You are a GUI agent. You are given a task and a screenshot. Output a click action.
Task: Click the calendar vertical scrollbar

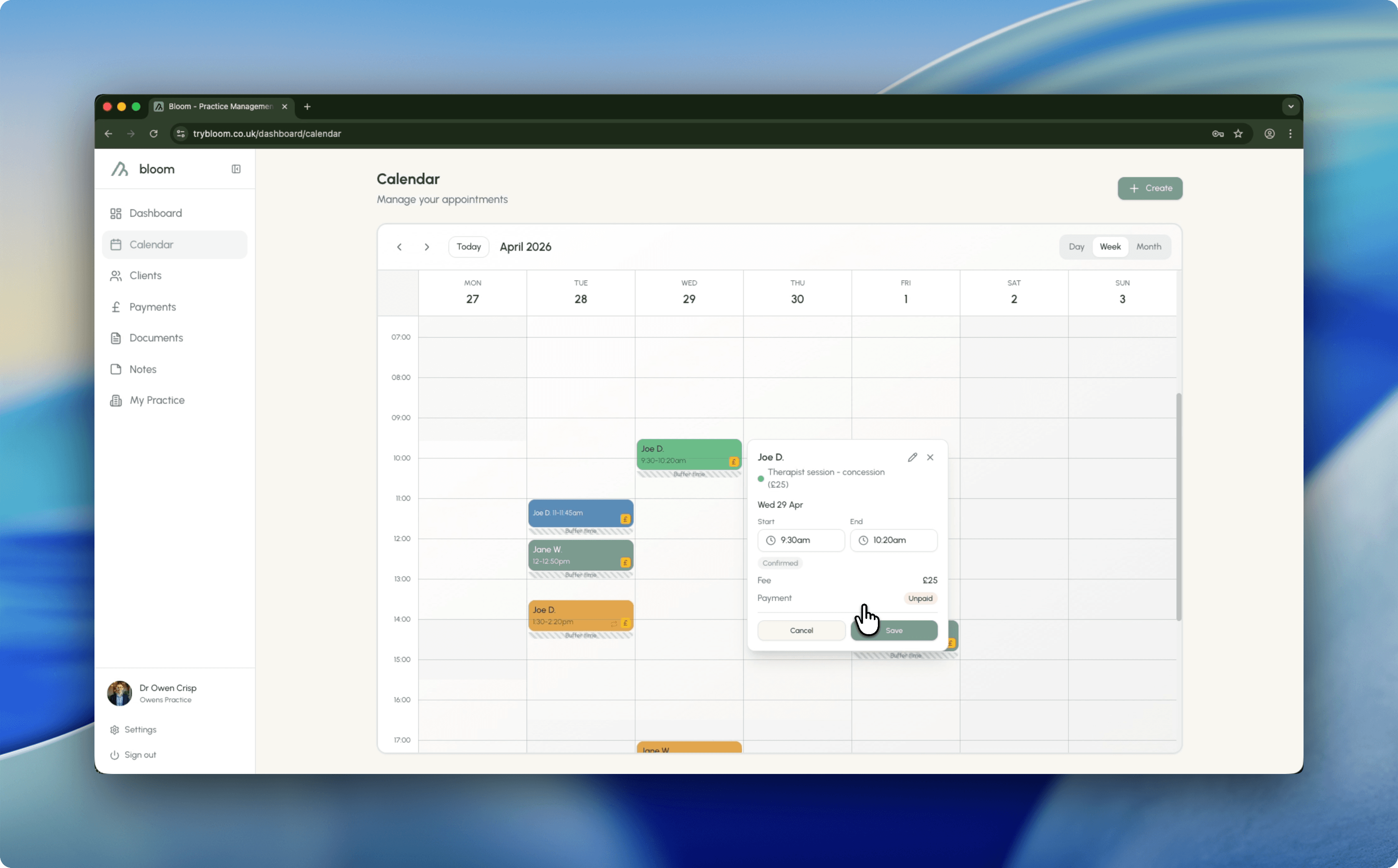point(1179,506)
